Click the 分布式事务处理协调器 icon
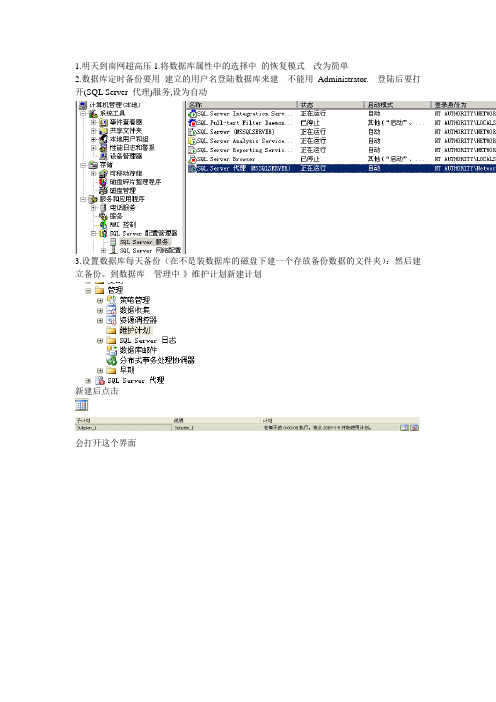Viewport: 496px width, 702px height. coord(111,360)
